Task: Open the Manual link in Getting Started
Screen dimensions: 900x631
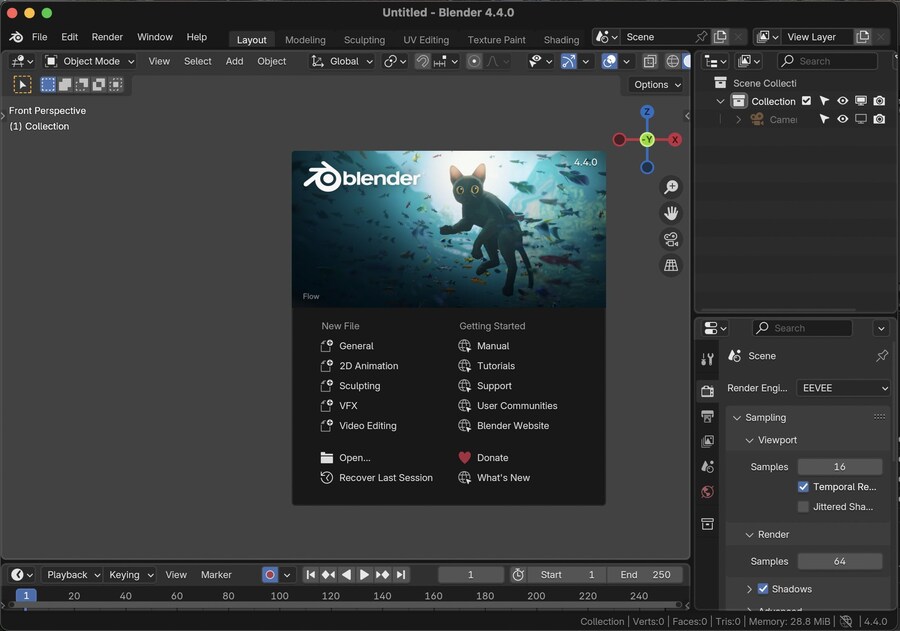Action: (x=493, y=346)
